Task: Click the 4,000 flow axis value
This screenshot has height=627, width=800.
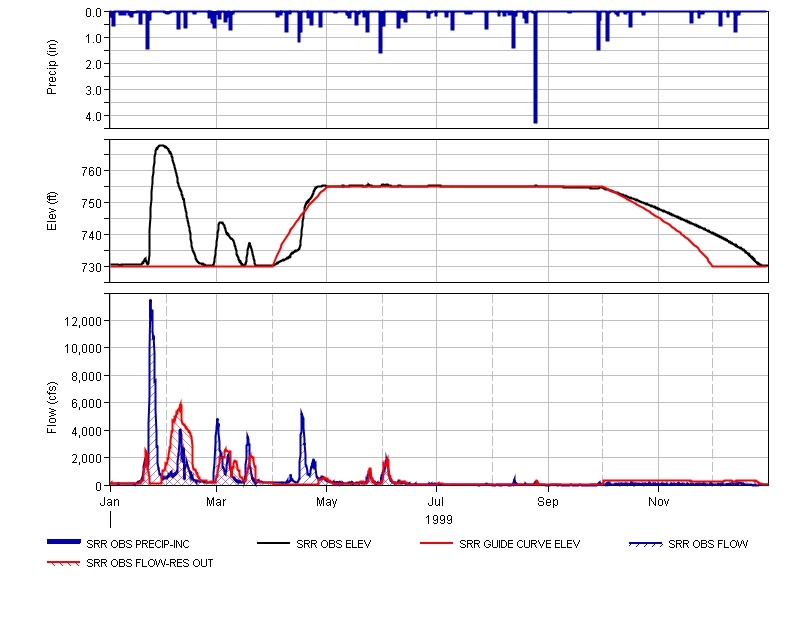Action: [86, 432]
